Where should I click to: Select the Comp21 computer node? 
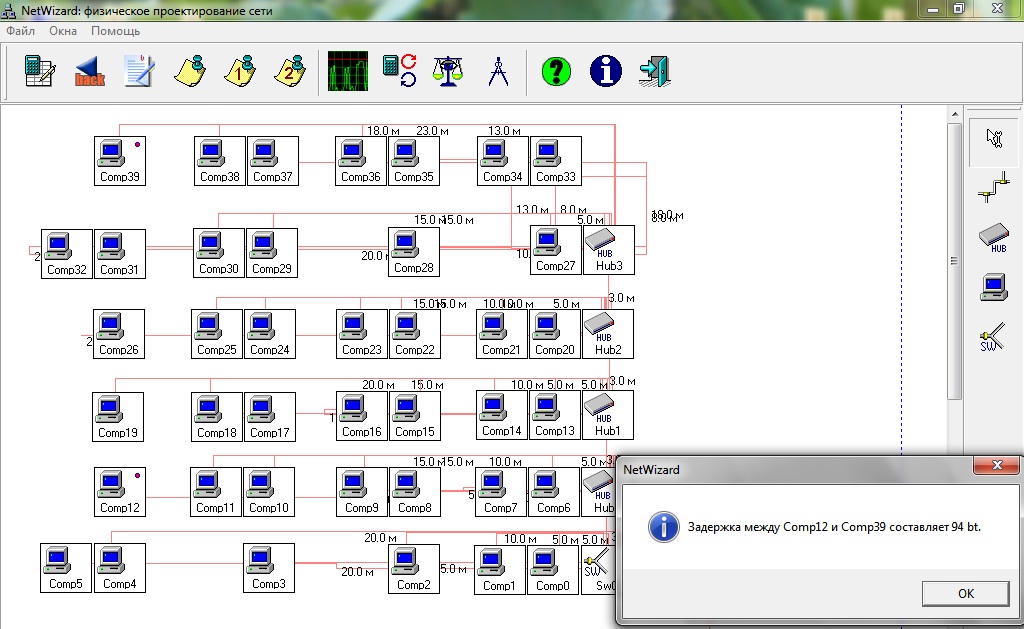pos(502,334)
